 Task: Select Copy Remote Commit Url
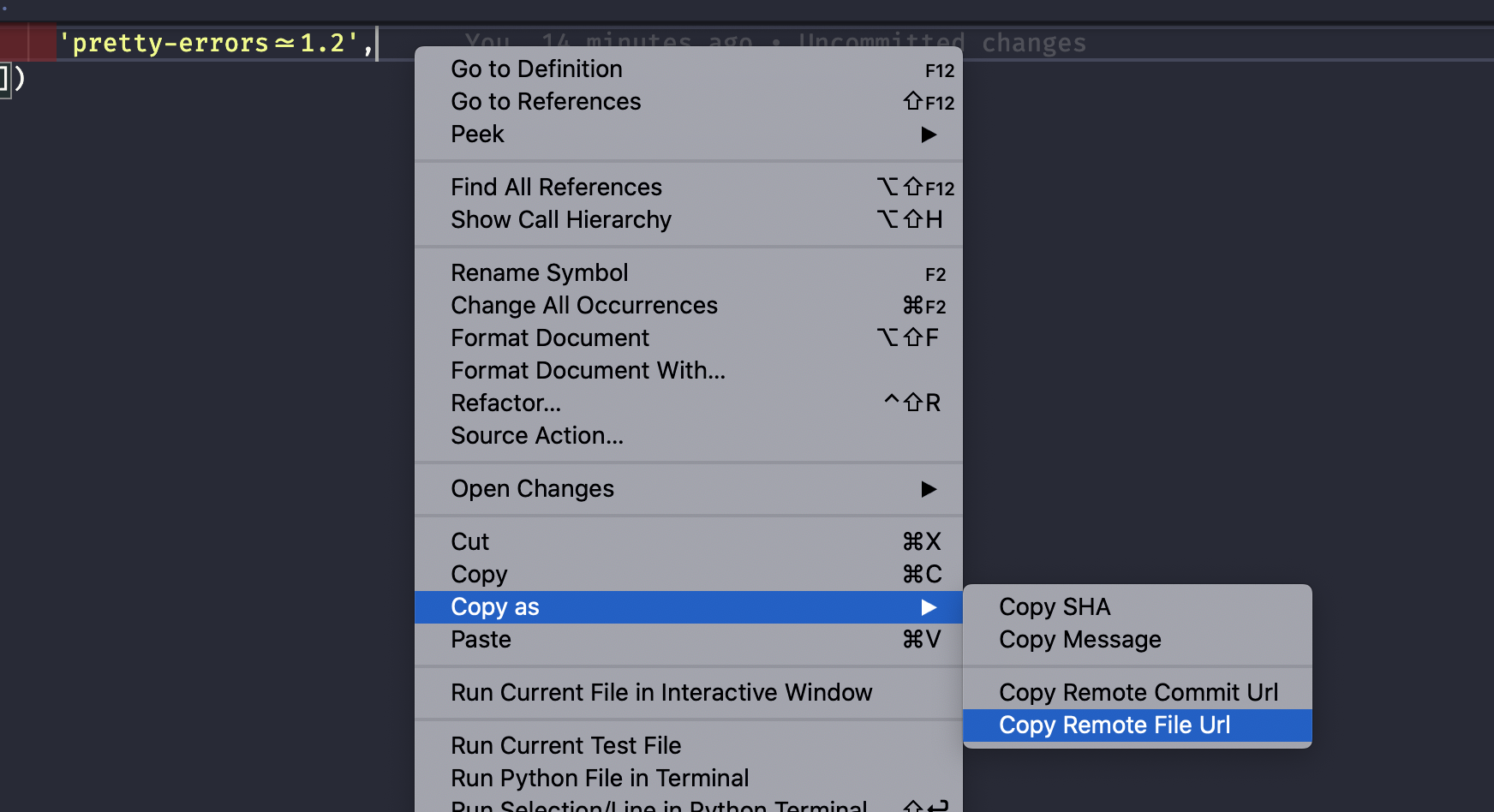tap(1138, 692)
